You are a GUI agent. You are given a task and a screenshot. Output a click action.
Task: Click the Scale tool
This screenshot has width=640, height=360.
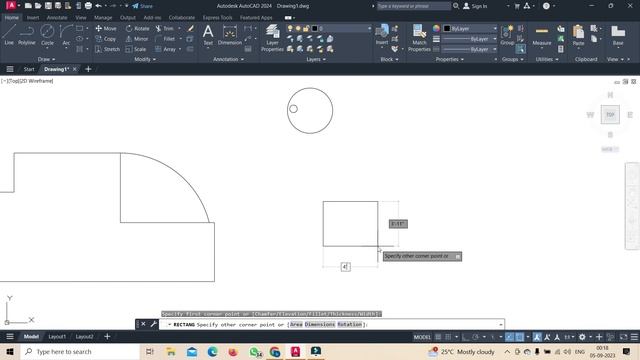tap(136, 49)
